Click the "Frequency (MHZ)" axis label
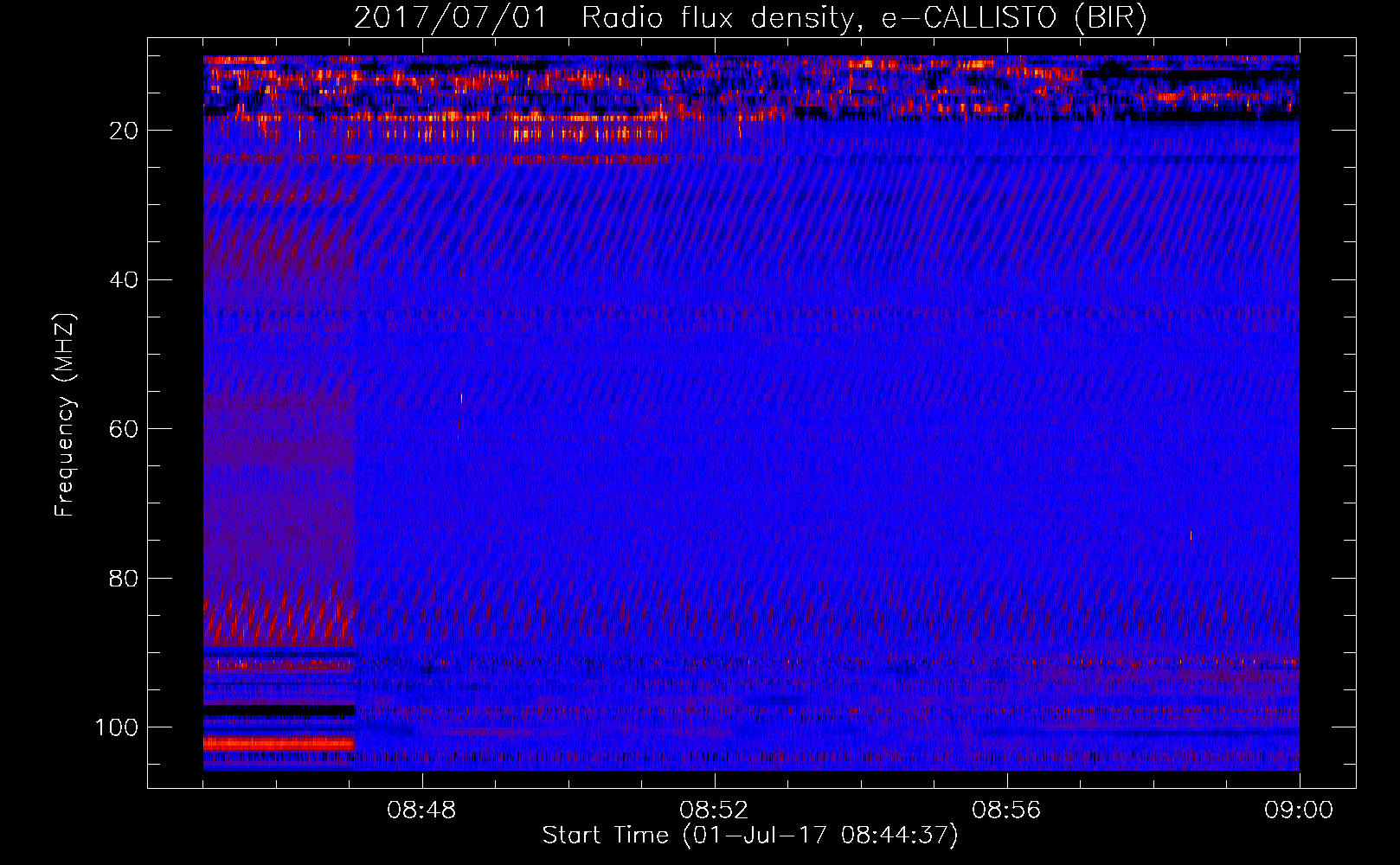 pyautogui.click(x=65, y=414)
